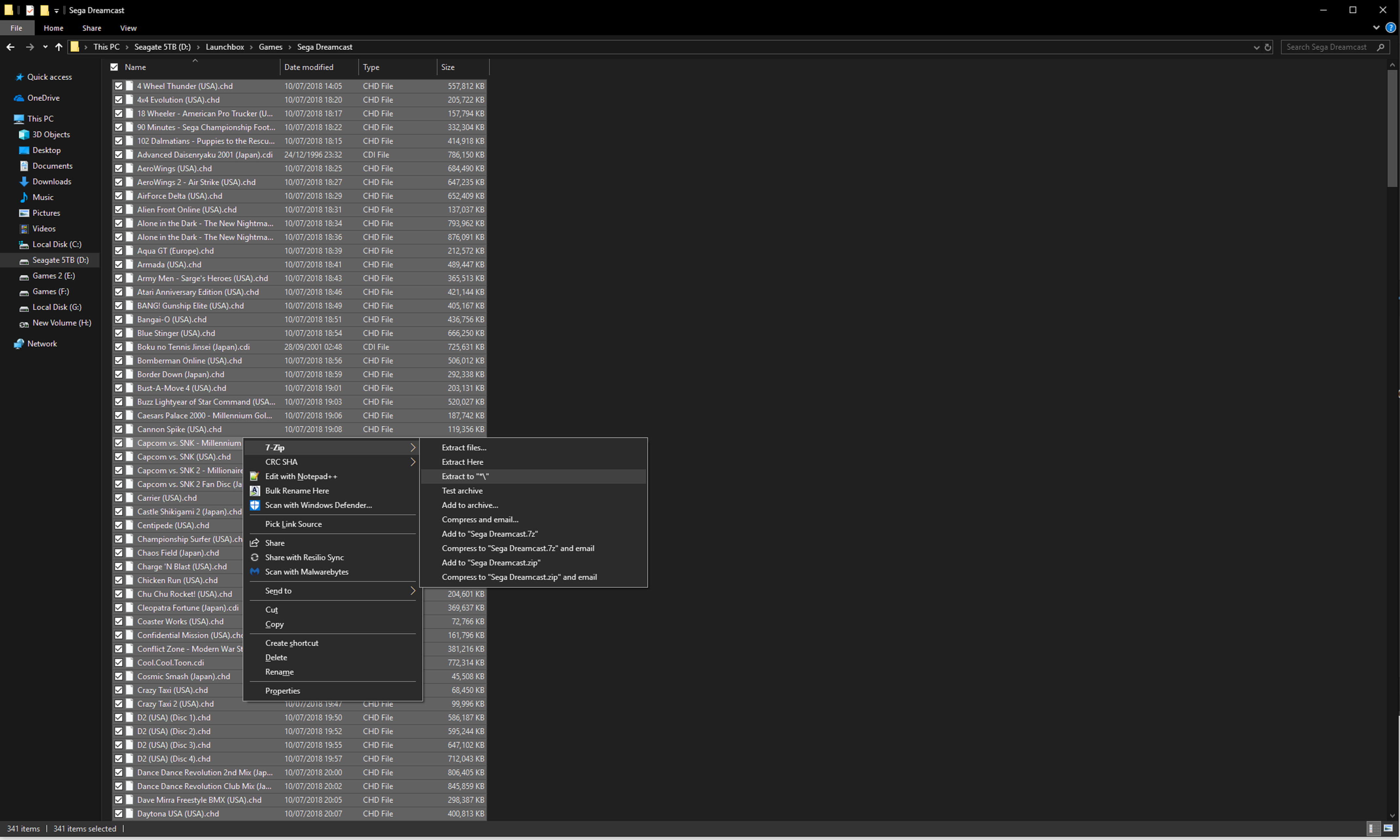
Task: Open Games 2 (E:) drive in sidebar
Action: (53, 276)
